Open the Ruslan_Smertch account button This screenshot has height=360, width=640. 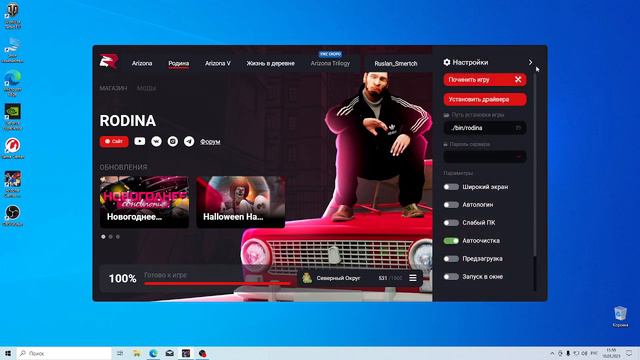coord(396,64)
